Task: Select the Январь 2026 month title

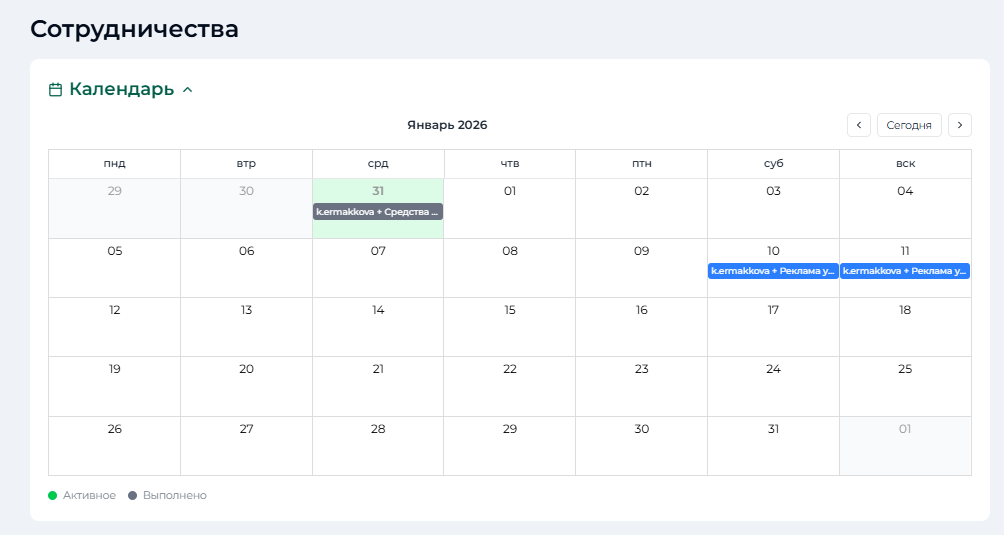Action: coord(447,125)
